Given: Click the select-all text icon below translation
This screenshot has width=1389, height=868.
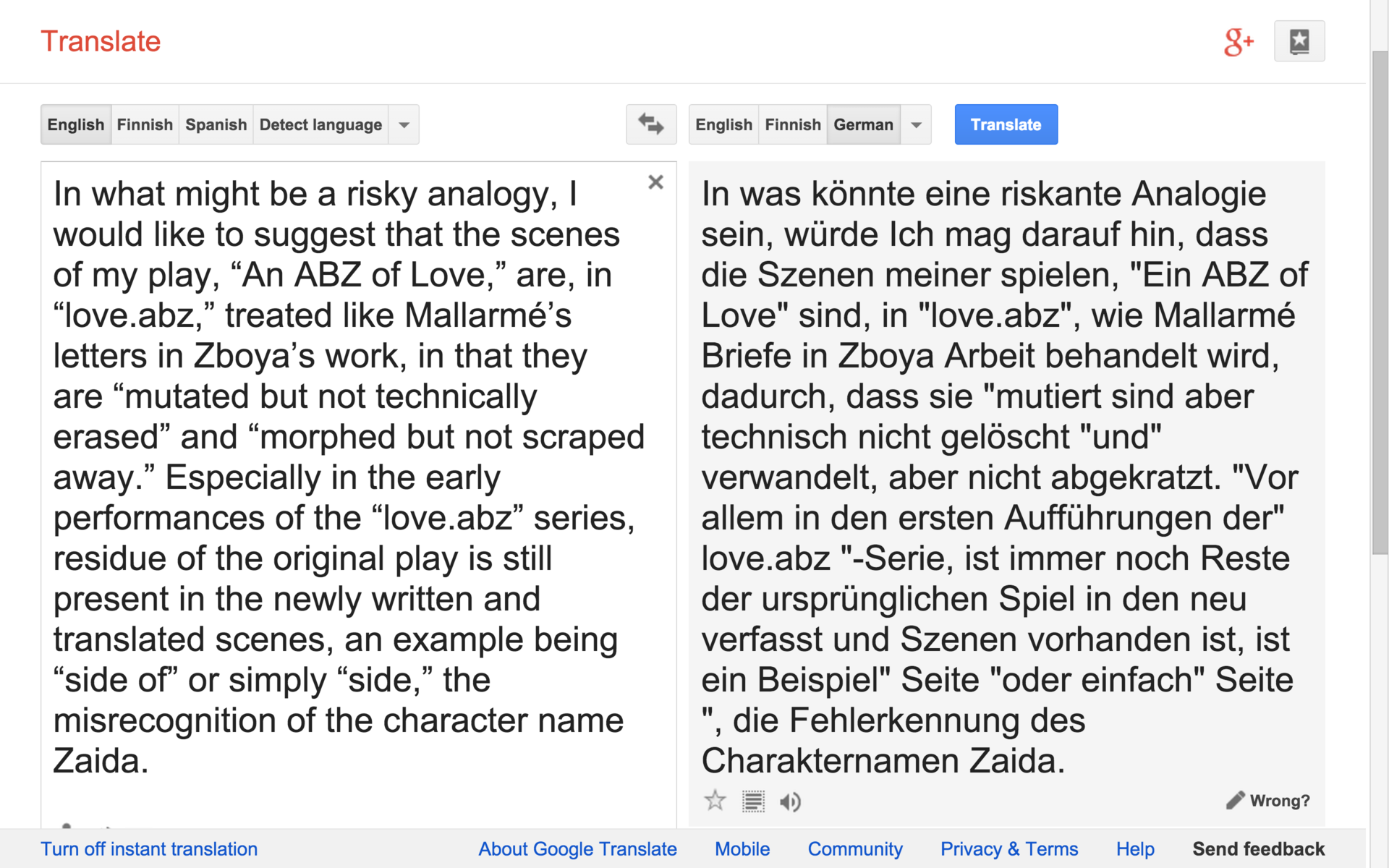Looking at the screenshot, I should pyautogui.click(x=753, y=801).
